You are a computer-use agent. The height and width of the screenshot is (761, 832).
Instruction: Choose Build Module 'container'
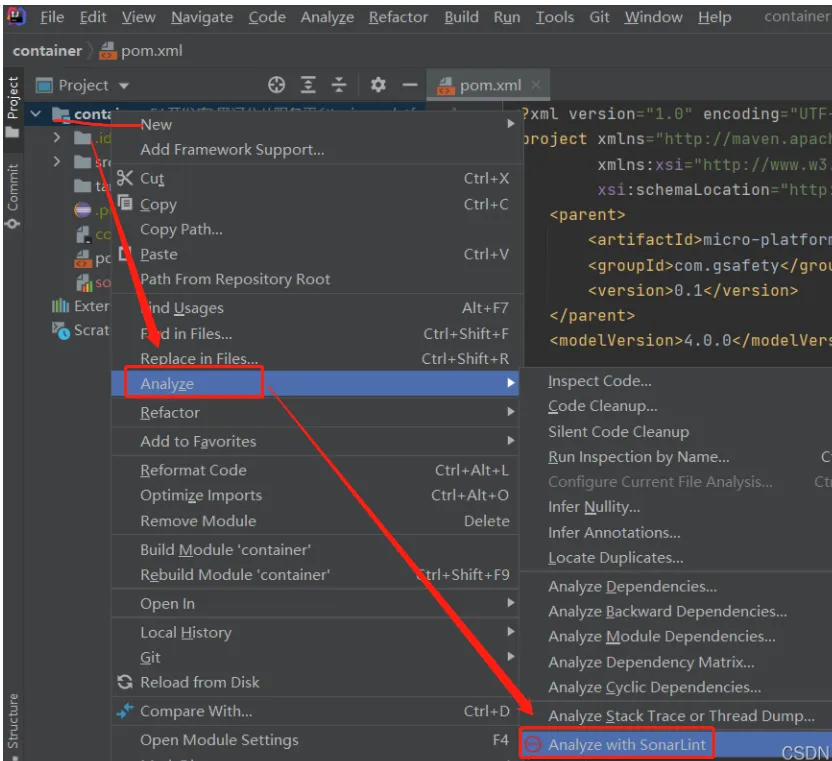pyautogui.click(x=225, y=549)
